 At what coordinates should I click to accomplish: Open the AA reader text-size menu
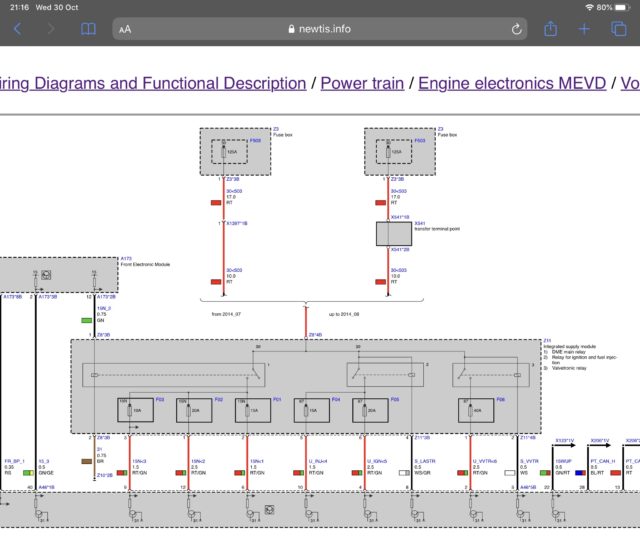[x=125, y=29]
